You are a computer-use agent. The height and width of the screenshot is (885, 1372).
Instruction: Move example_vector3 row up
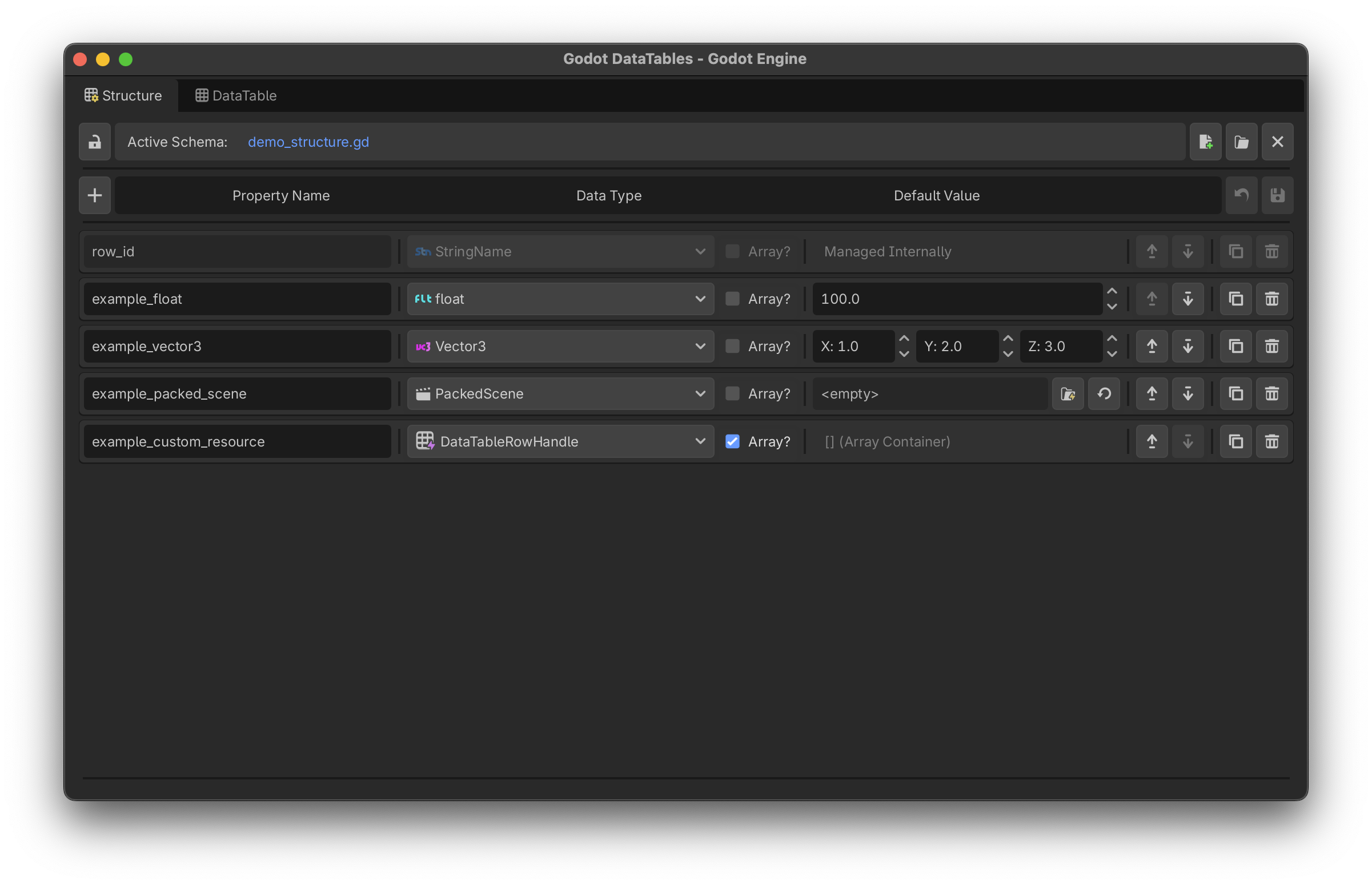pos(1152,347)
